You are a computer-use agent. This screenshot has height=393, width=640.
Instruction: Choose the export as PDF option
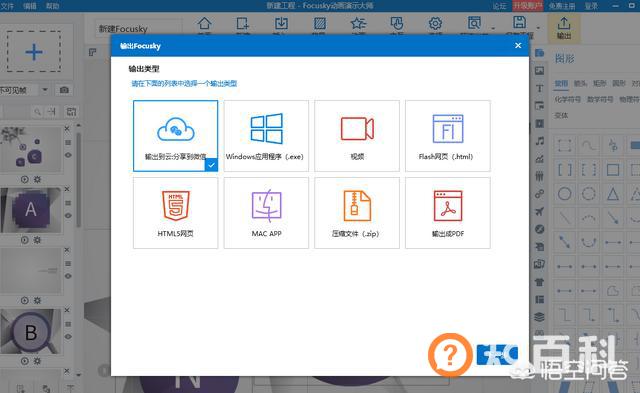coord(448,213)
